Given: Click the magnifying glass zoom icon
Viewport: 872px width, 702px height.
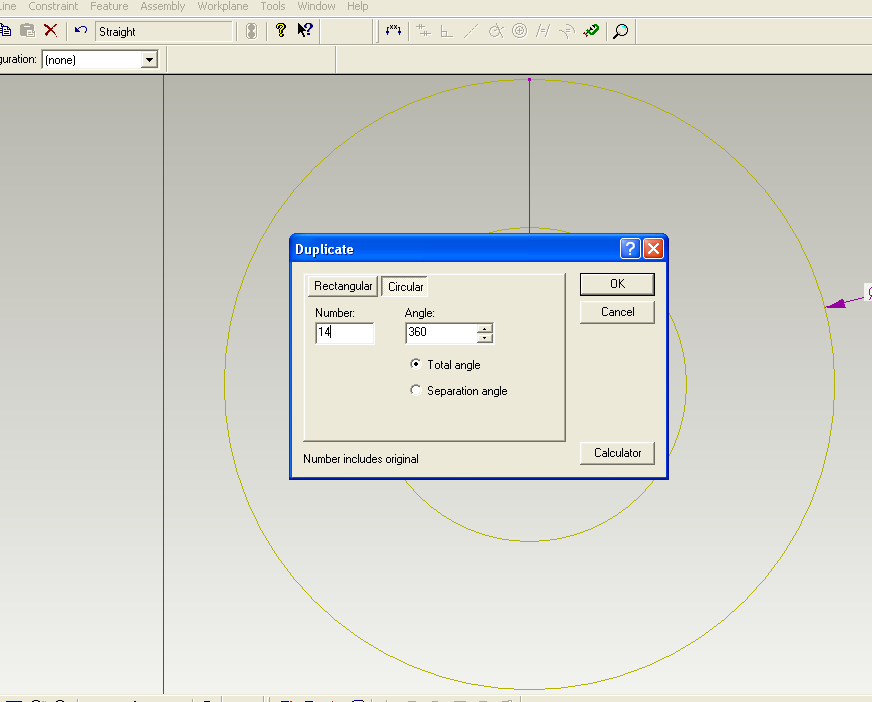Looking at the screenshot, I should tap(621, 31).
